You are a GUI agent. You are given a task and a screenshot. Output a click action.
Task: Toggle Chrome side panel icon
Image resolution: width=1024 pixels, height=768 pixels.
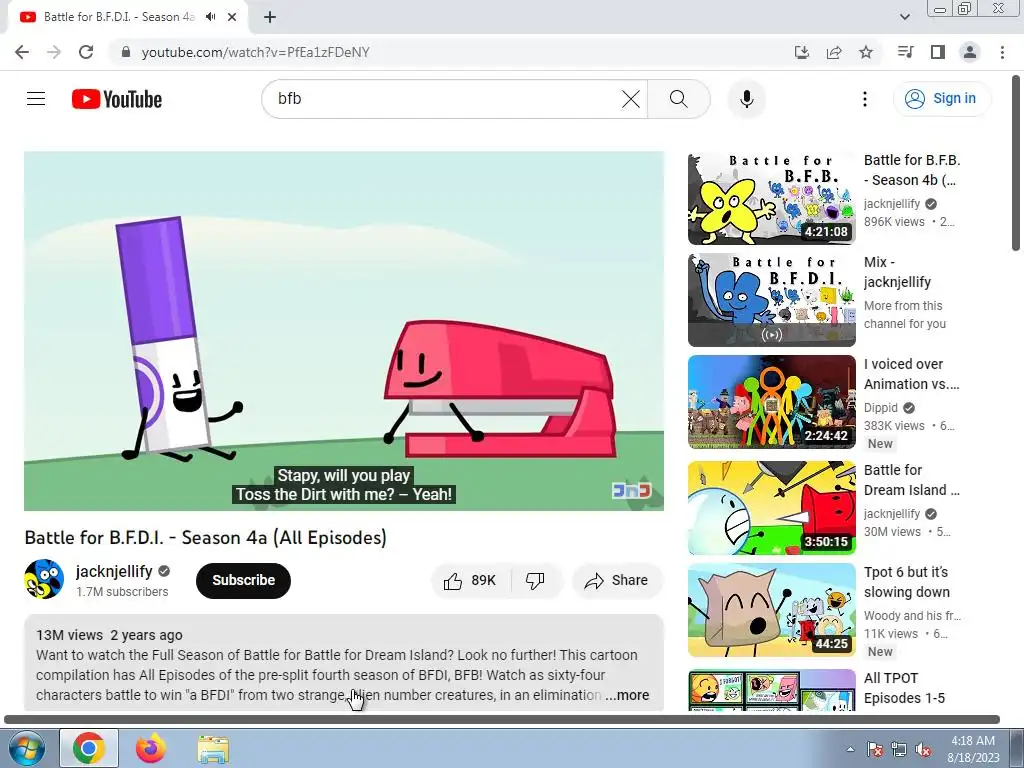pos(938,52)
